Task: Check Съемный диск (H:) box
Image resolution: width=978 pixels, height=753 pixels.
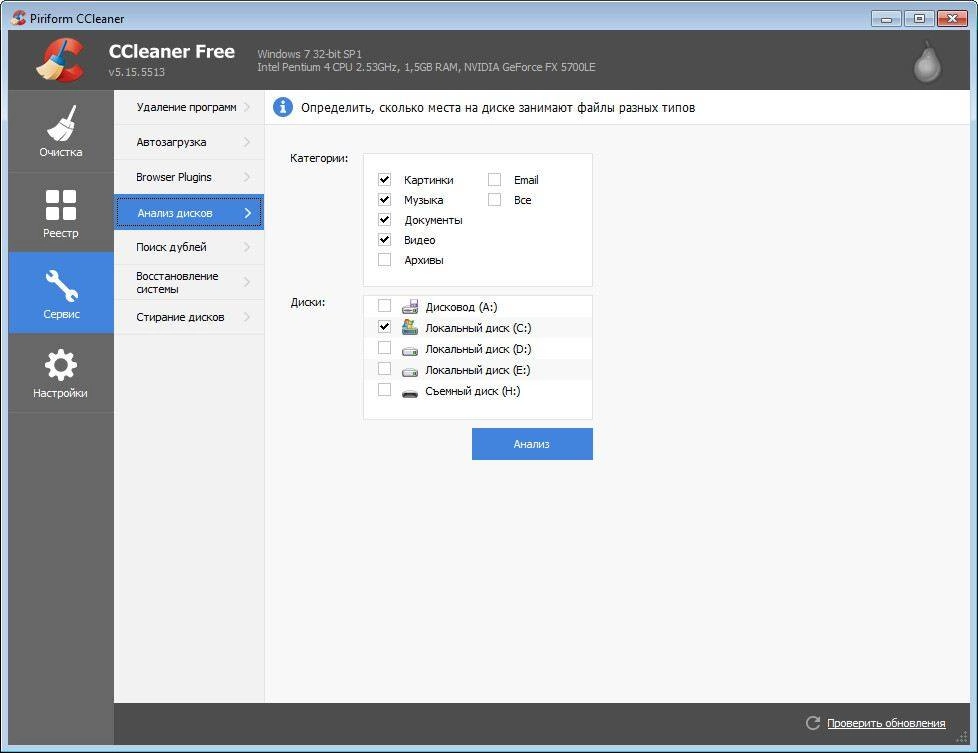Action: pyautogui.click(x=384, y=390)
